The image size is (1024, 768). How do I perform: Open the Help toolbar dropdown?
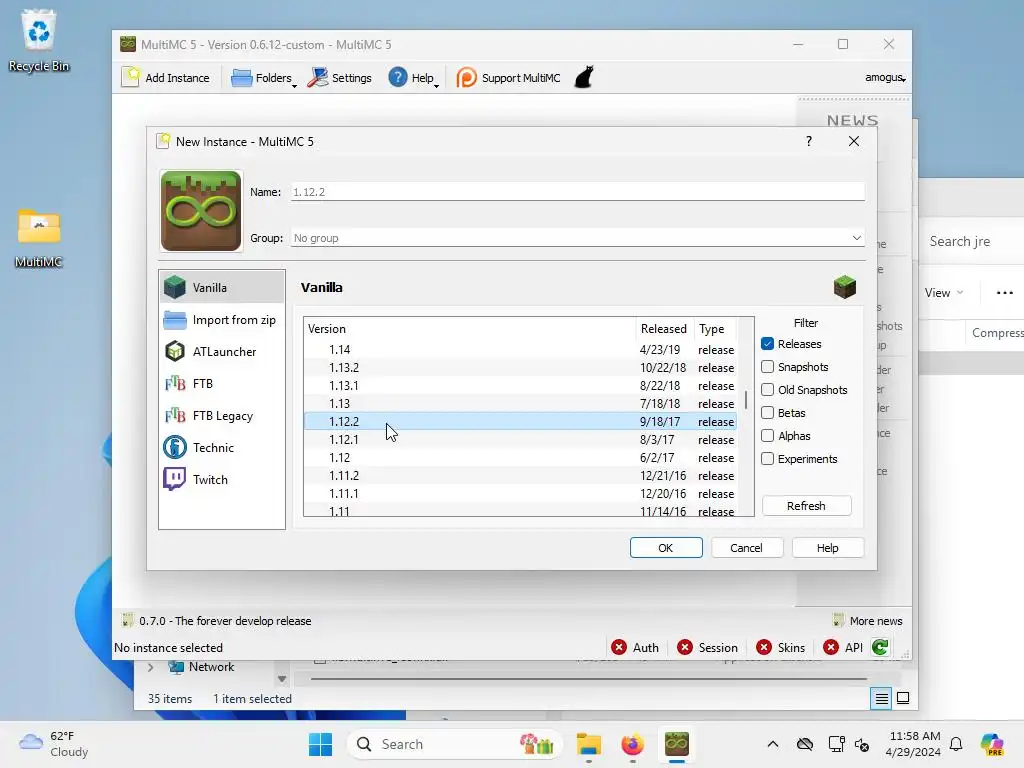pos(413,78)
